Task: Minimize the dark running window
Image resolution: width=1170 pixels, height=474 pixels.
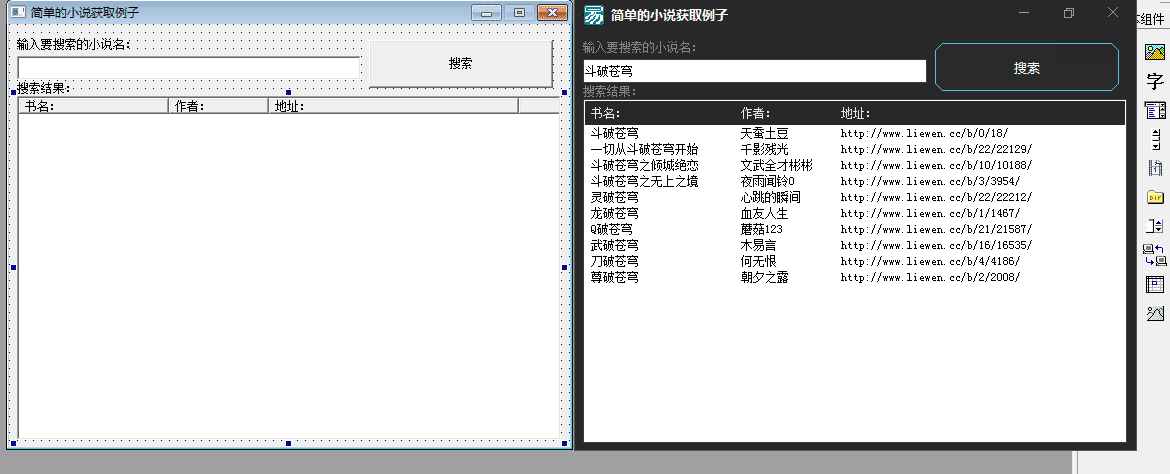Action: point(1024,13)
